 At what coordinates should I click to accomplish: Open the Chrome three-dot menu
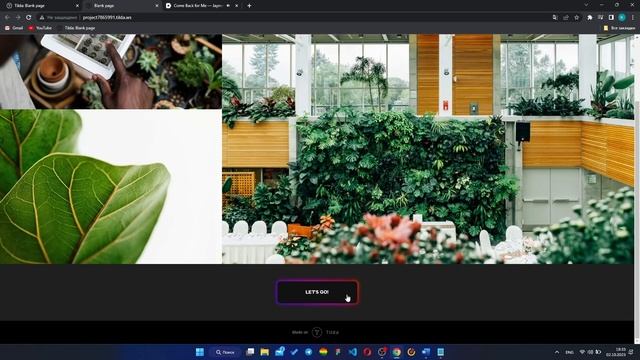tap(633, 18)
